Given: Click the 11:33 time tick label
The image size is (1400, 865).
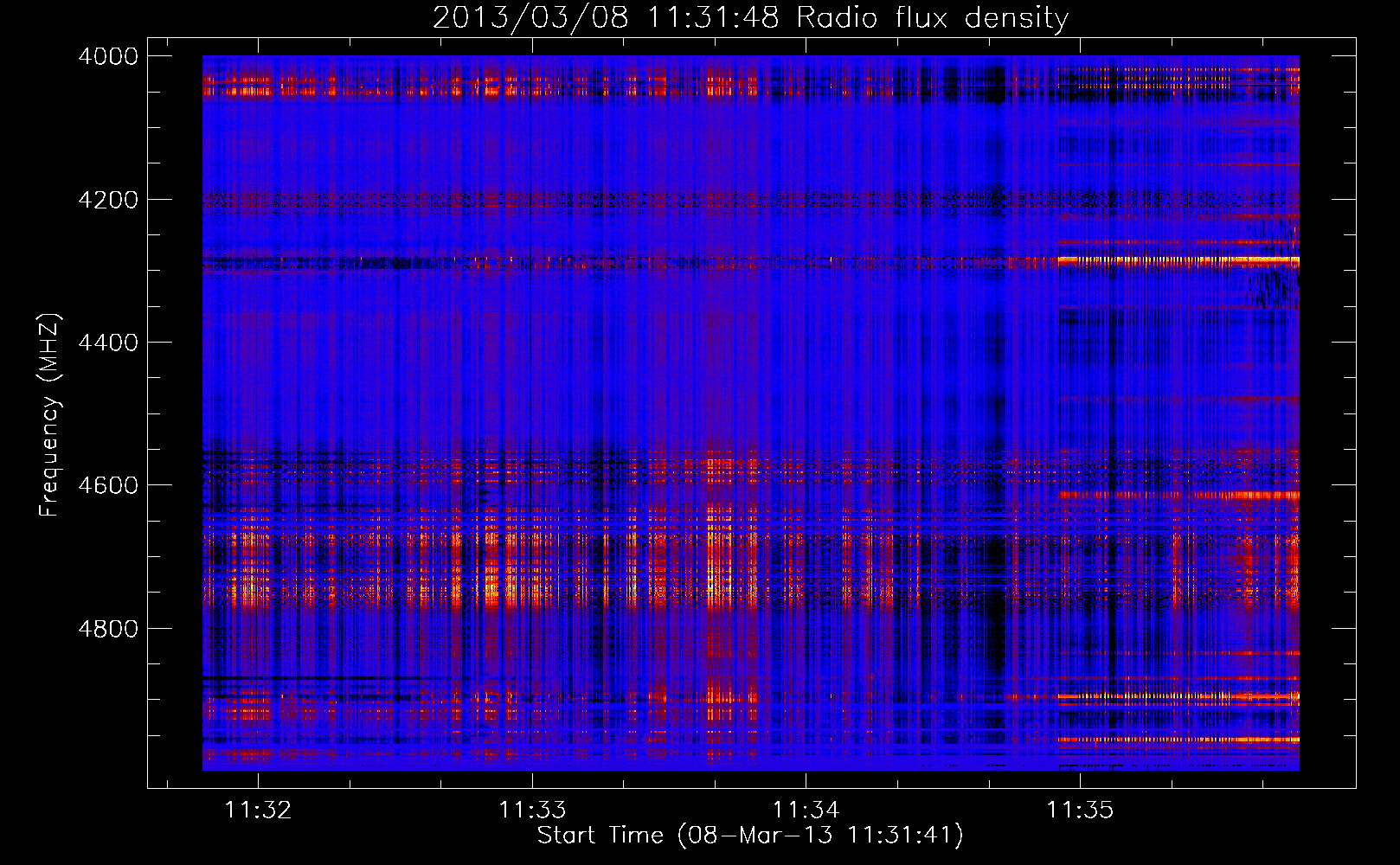Looking at the screenshot, I should pyautogui.click(x=532, y=810).
